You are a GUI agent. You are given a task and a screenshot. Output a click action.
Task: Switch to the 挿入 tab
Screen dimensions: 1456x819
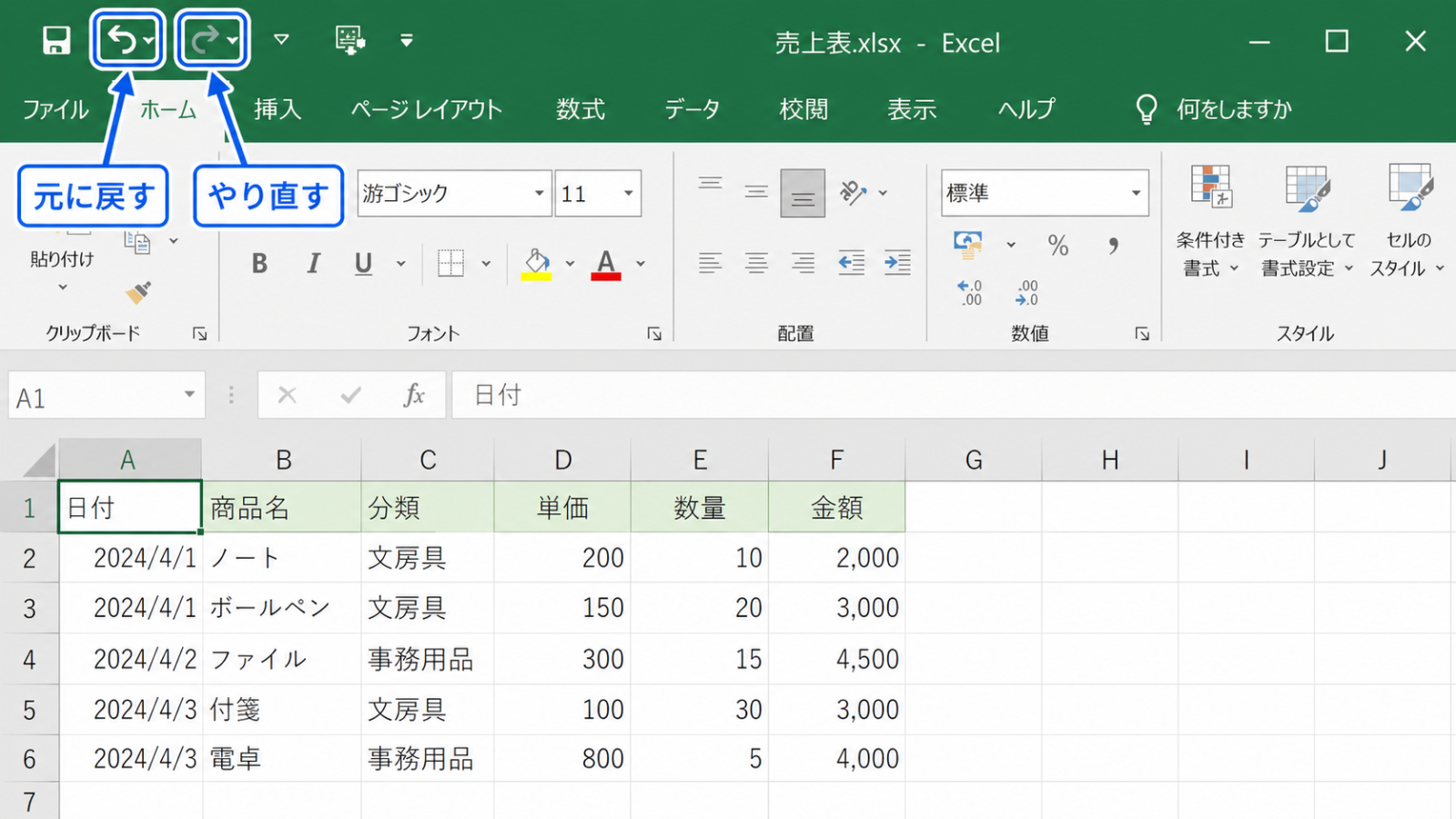tap(277, 110)
